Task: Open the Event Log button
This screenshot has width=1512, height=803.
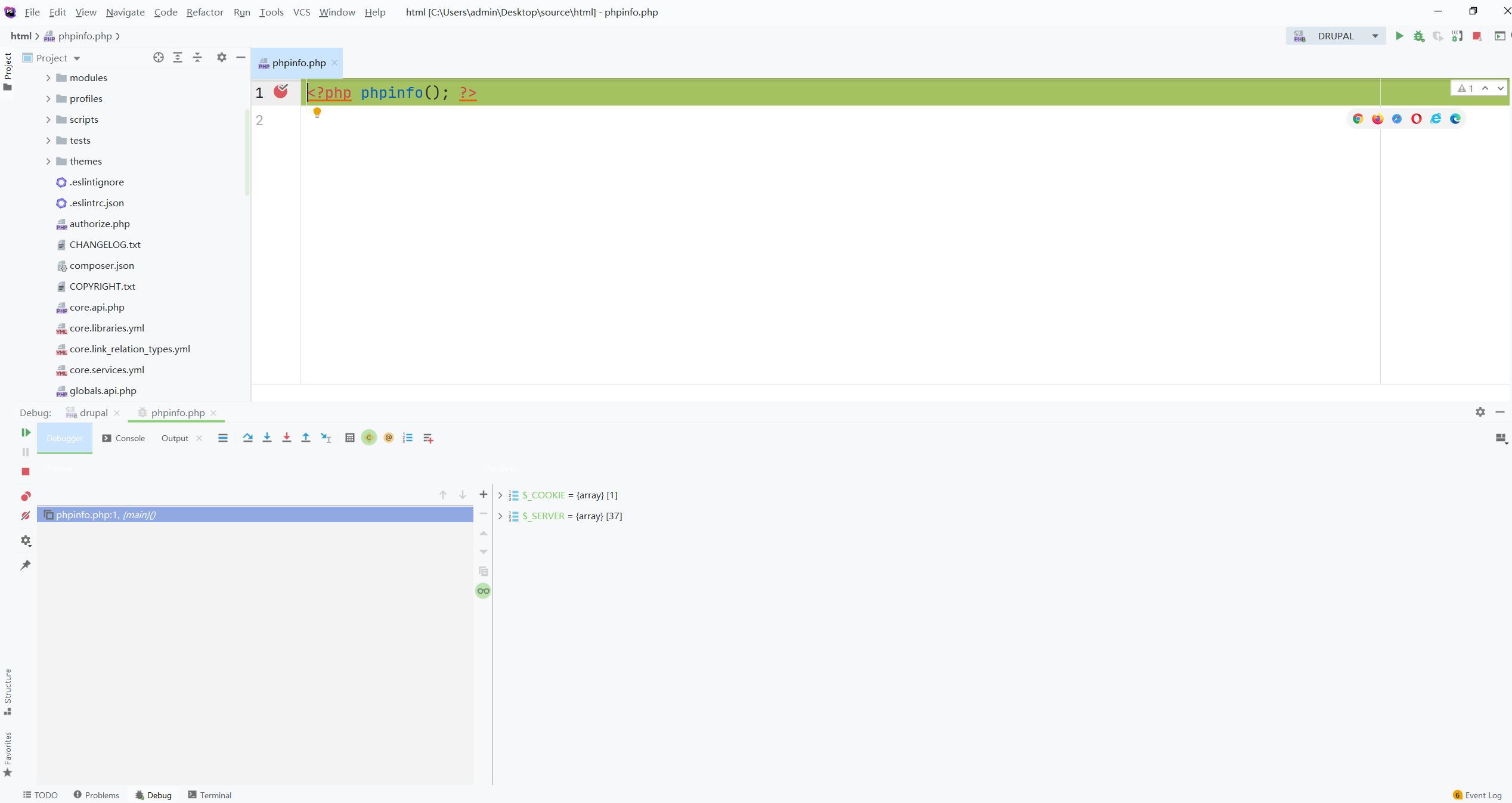Action: tap(1477, 795)
